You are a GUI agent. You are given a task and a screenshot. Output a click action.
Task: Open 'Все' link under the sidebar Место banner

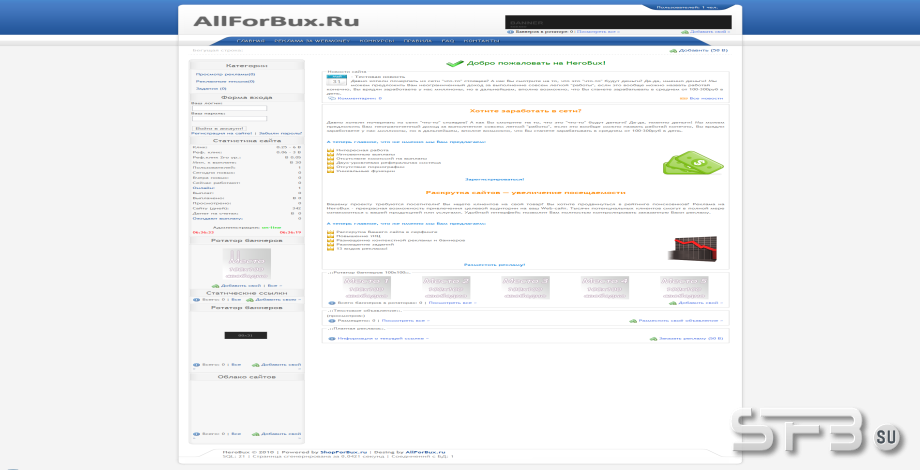click(272, 286)
